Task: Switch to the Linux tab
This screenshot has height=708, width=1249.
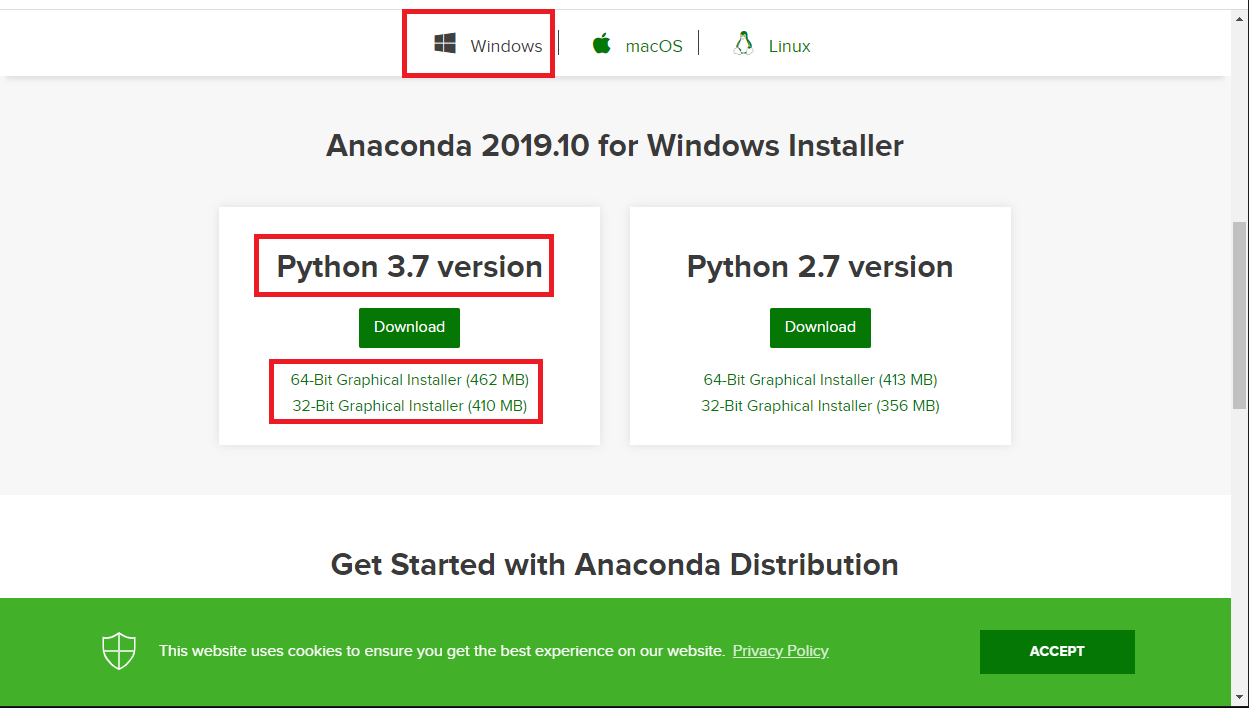Action: (789, 46)
